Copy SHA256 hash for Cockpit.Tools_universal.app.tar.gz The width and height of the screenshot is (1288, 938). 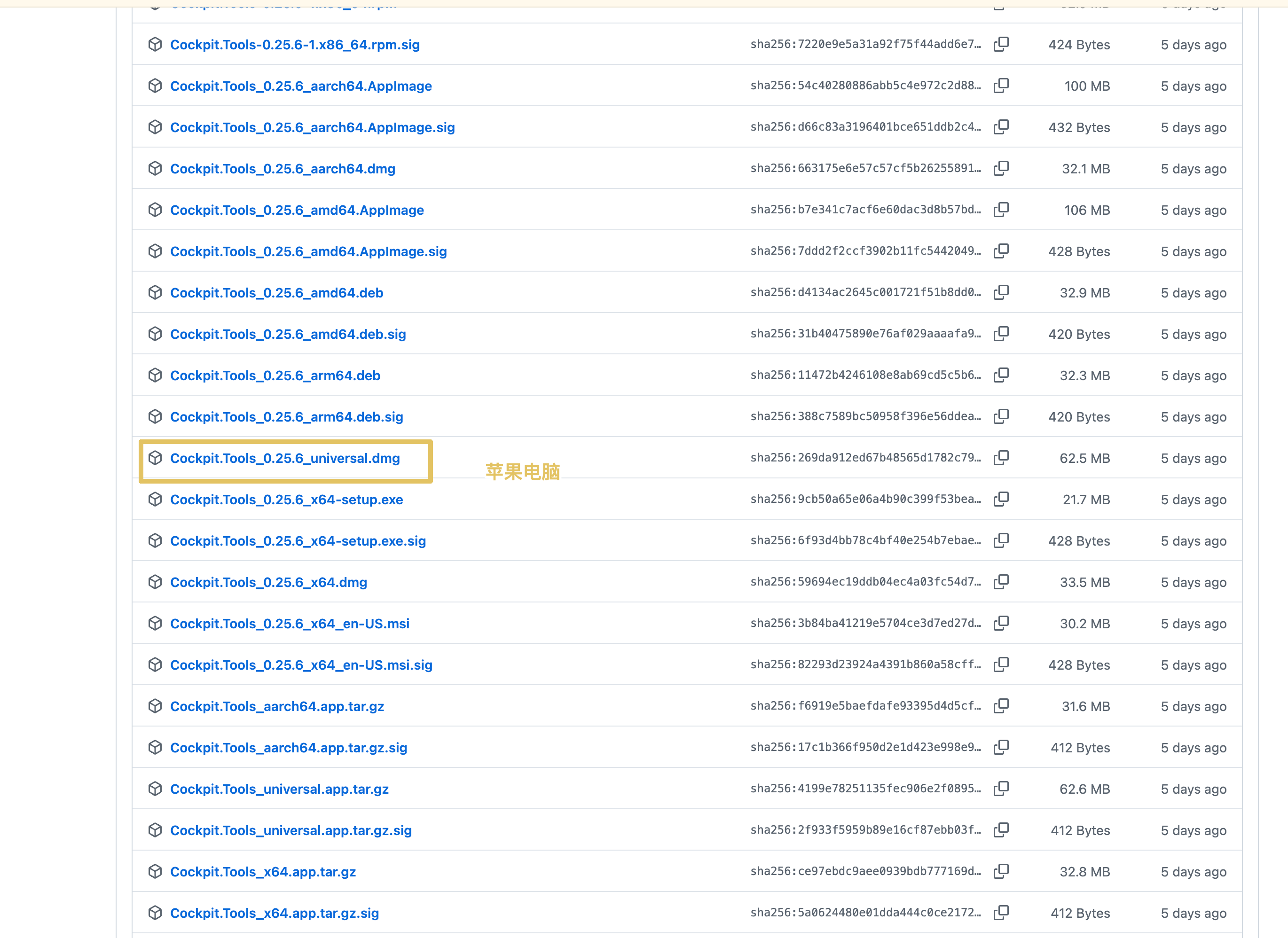point(1001,789)
